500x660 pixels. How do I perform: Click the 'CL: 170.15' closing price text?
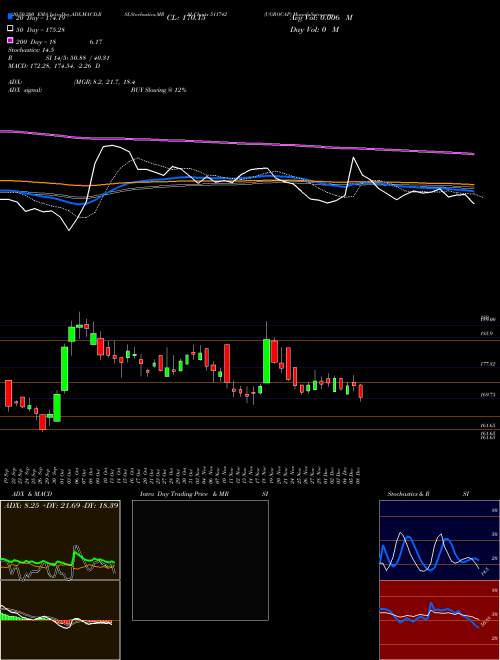(186, 18)
